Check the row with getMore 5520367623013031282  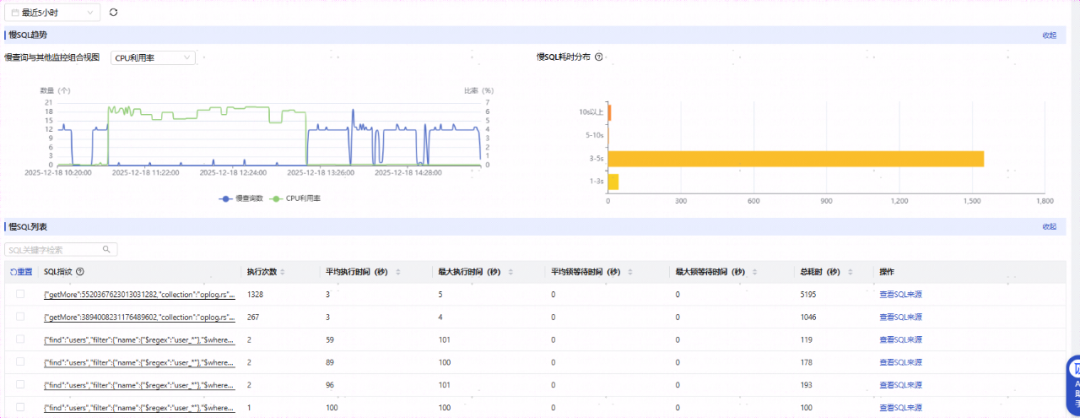(21, 294)
